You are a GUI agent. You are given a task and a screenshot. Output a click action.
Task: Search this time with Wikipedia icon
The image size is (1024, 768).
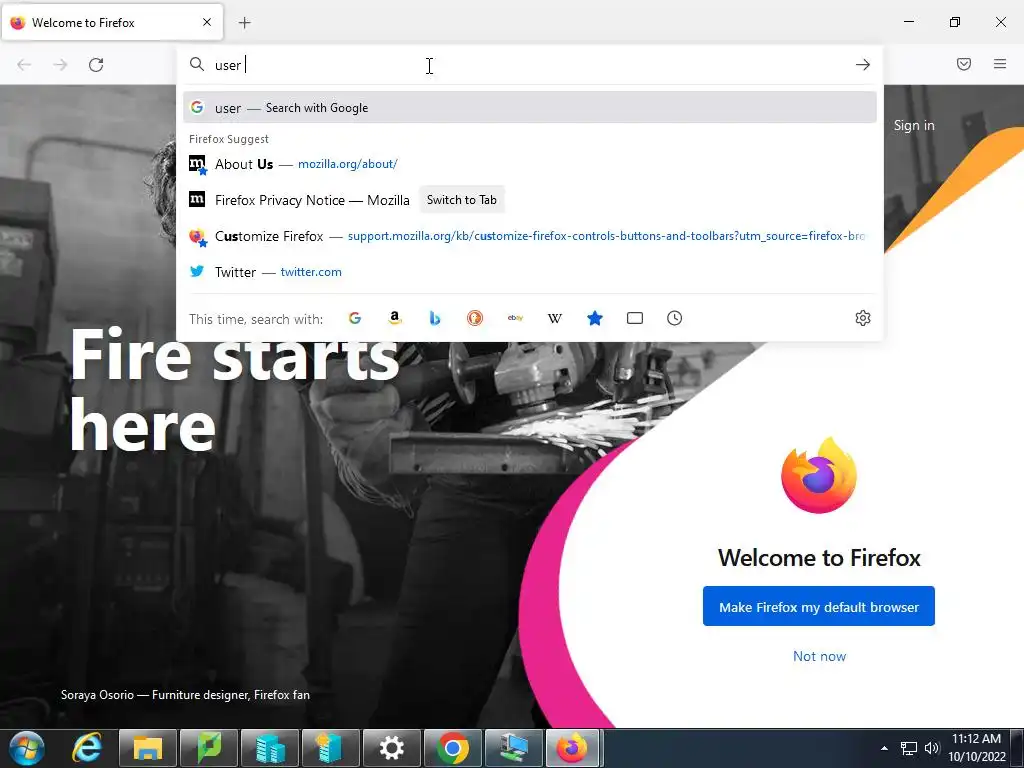(x=554, y=318)
